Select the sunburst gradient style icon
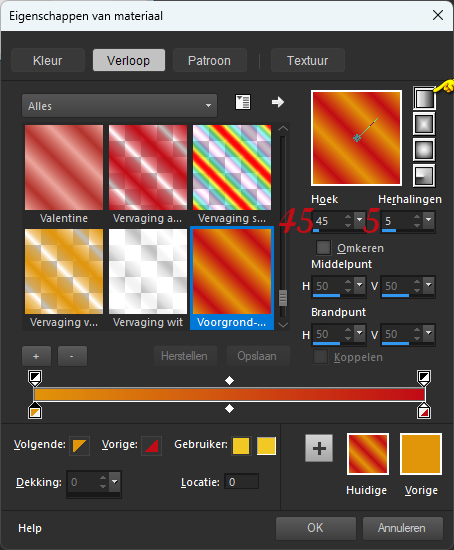This screenshot has width=454, height=550. [x=424, y=150]
